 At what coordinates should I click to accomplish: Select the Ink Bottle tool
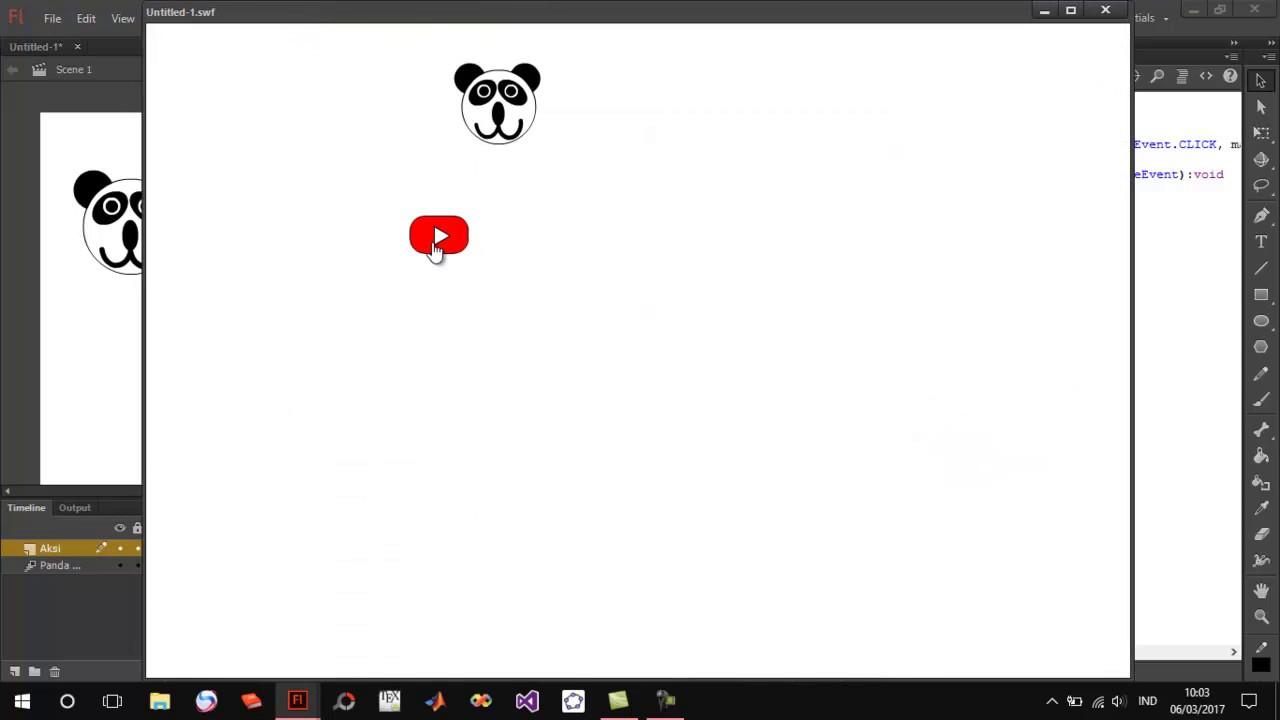(1261, 483)
